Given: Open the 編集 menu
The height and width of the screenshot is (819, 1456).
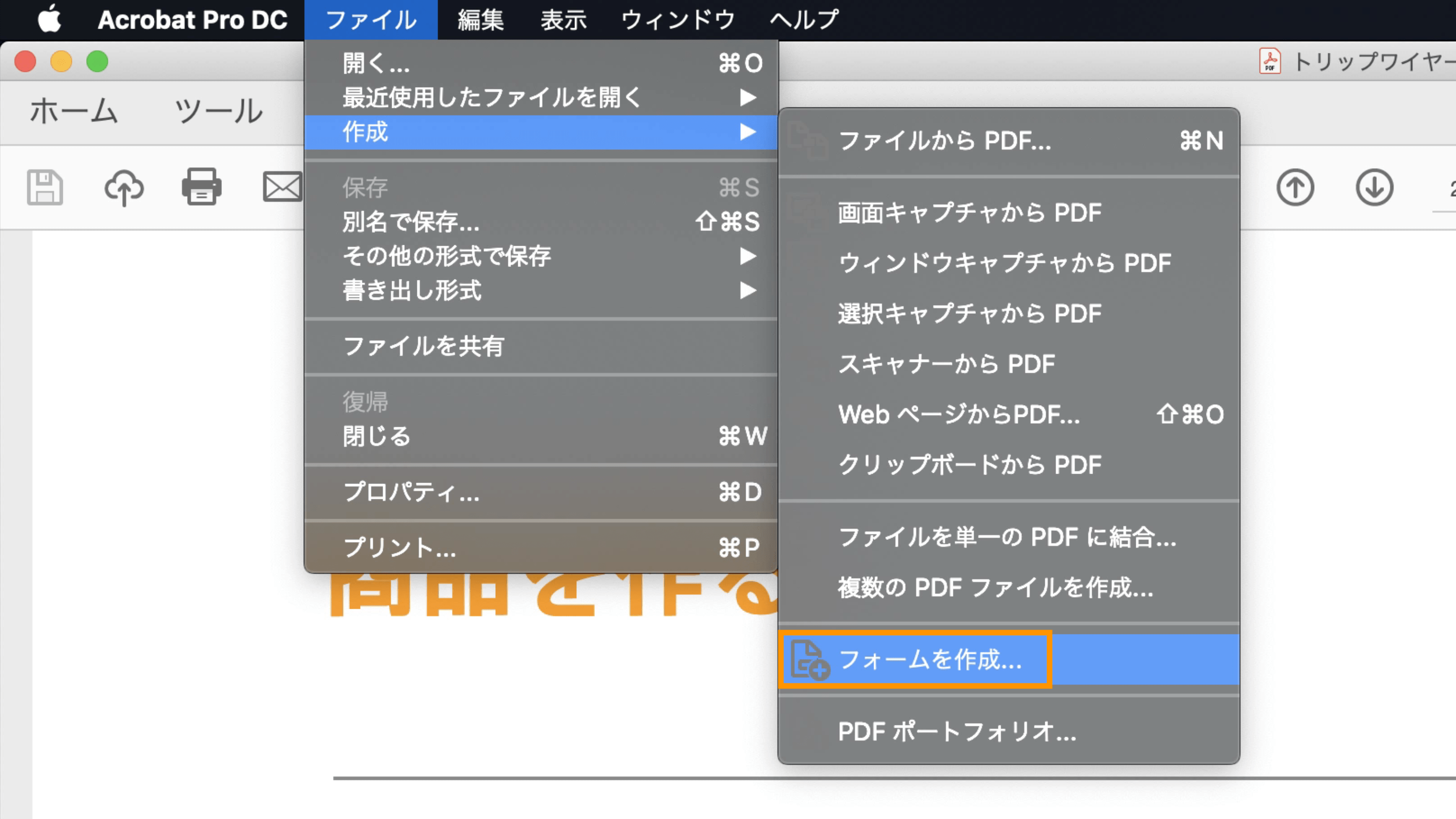Looking at the screenshot, I should click(x=481, y=20).
